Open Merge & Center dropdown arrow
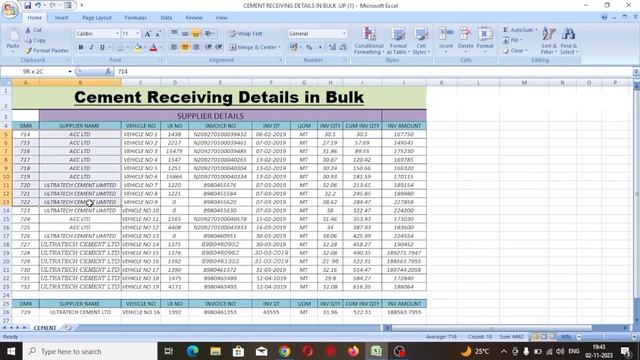Screen dimensions: 640x360 (280, 47)
